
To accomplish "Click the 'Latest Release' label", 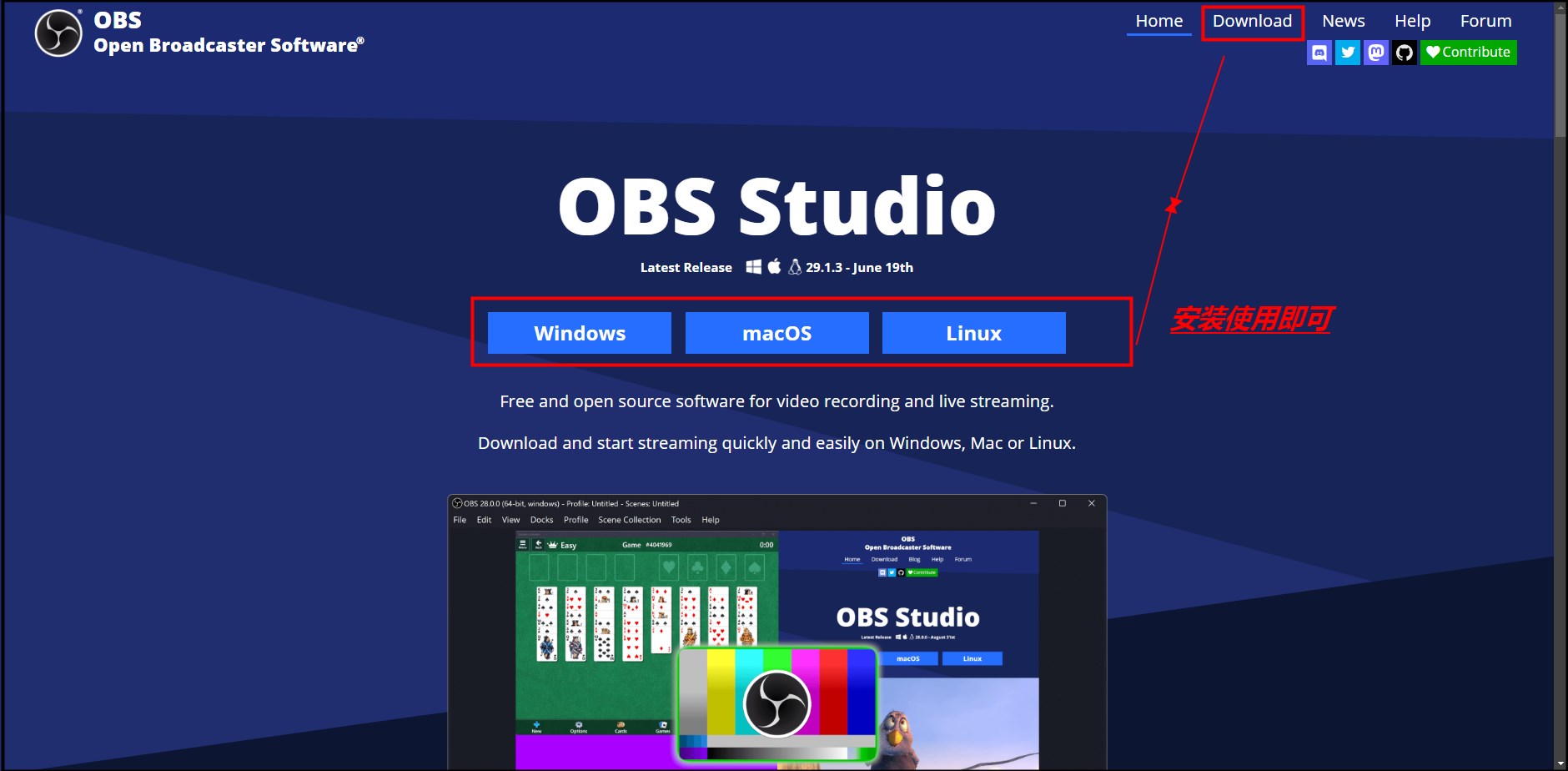I will pos(686,268).
